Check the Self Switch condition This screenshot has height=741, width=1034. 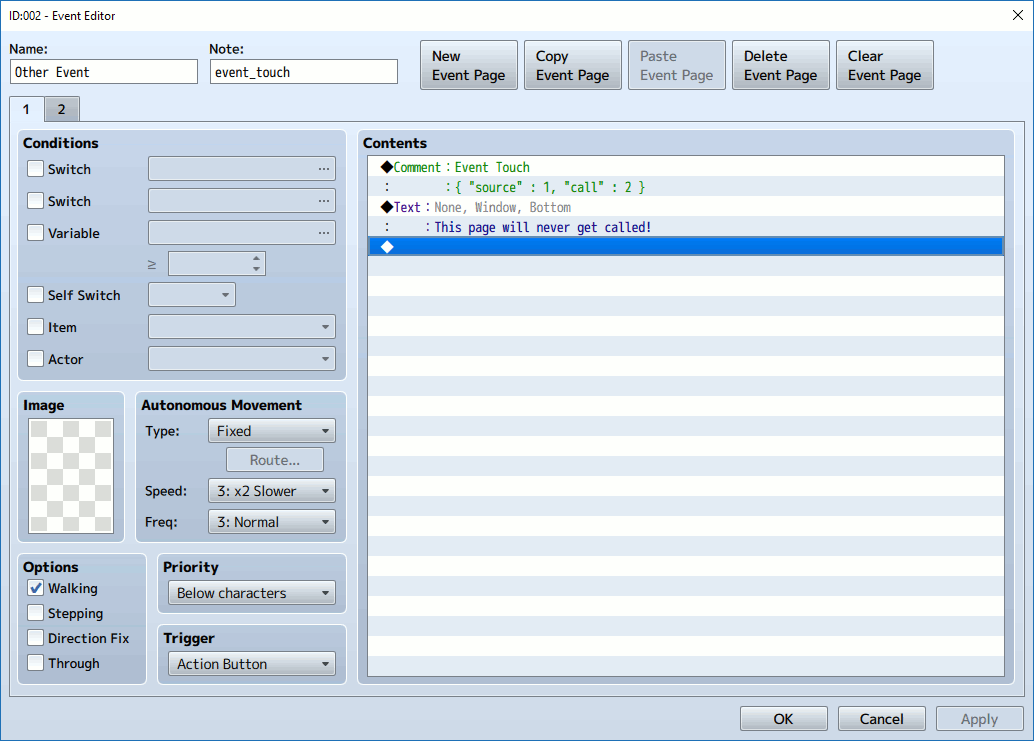coord(36,295)
